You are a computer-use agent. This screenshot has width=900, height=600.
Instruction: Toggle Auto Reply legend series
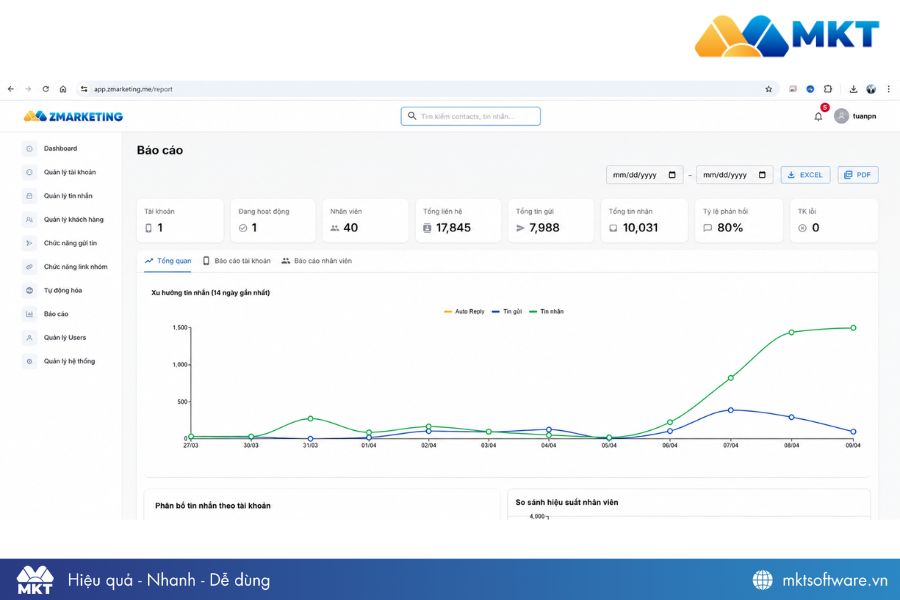tap(464, 311)
